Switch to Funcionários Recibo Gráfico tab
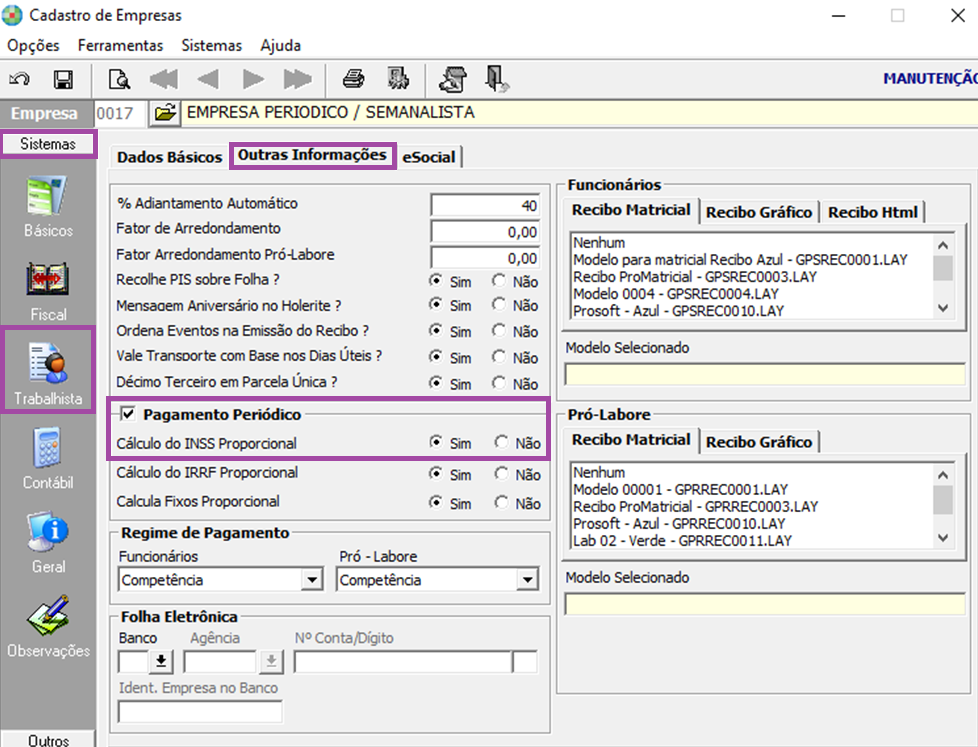The height and width of the screenshot is (747, 978). [759, 213]
